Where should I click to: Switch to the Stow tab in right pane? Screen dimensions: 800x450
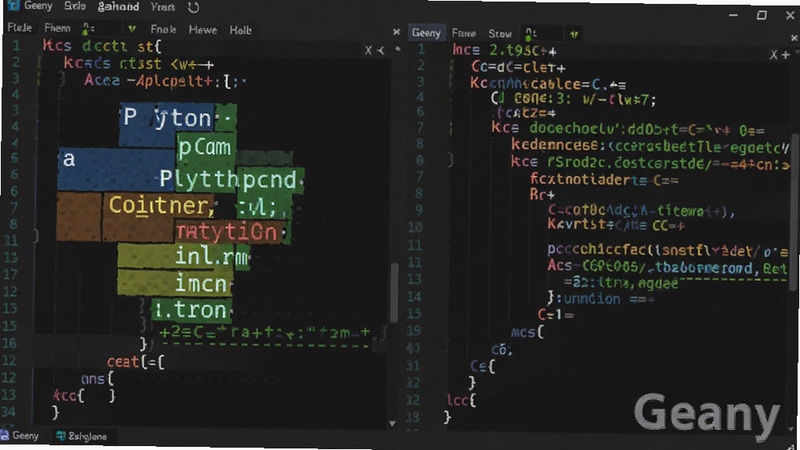pyautogui.click(x=500, y=34)
